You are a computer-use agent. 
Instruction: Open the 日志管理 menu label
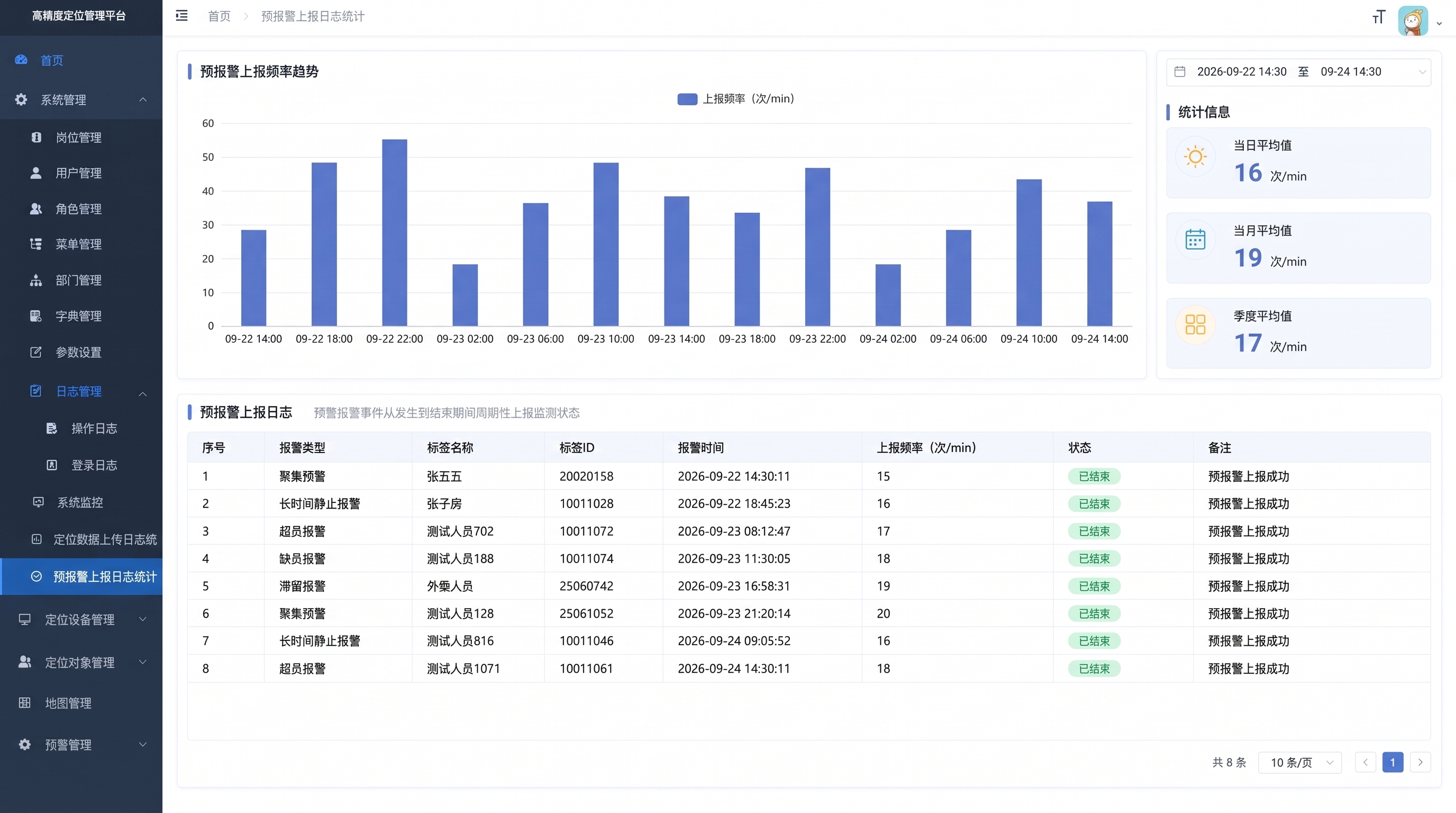[78, 391]
